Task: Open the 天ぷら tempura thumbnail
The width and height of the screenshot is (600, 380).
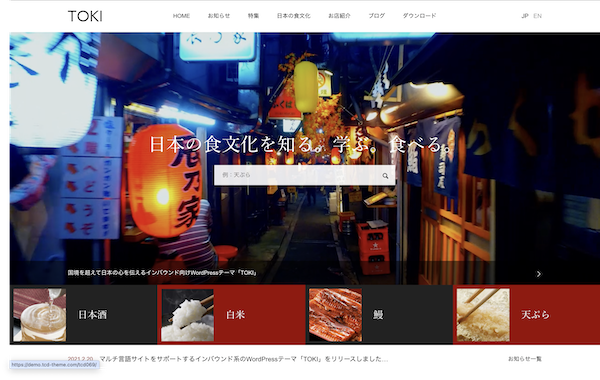Action: click(483, 315)
